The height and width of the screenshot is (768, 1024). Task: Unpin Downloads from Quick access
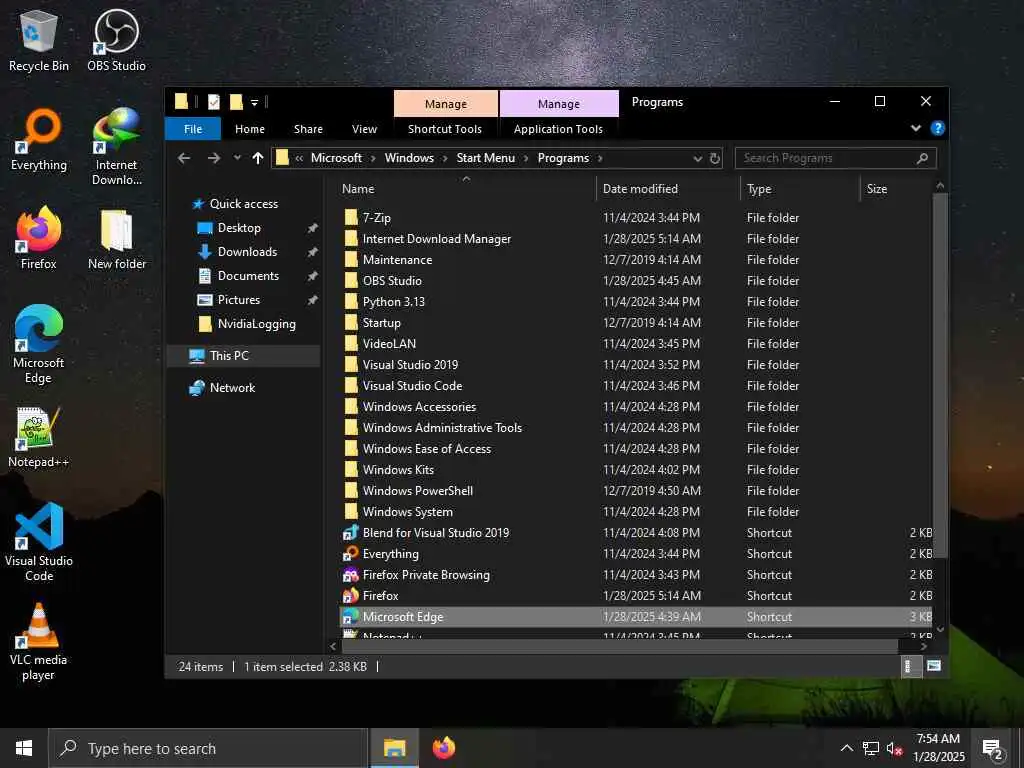pos(312,252)
